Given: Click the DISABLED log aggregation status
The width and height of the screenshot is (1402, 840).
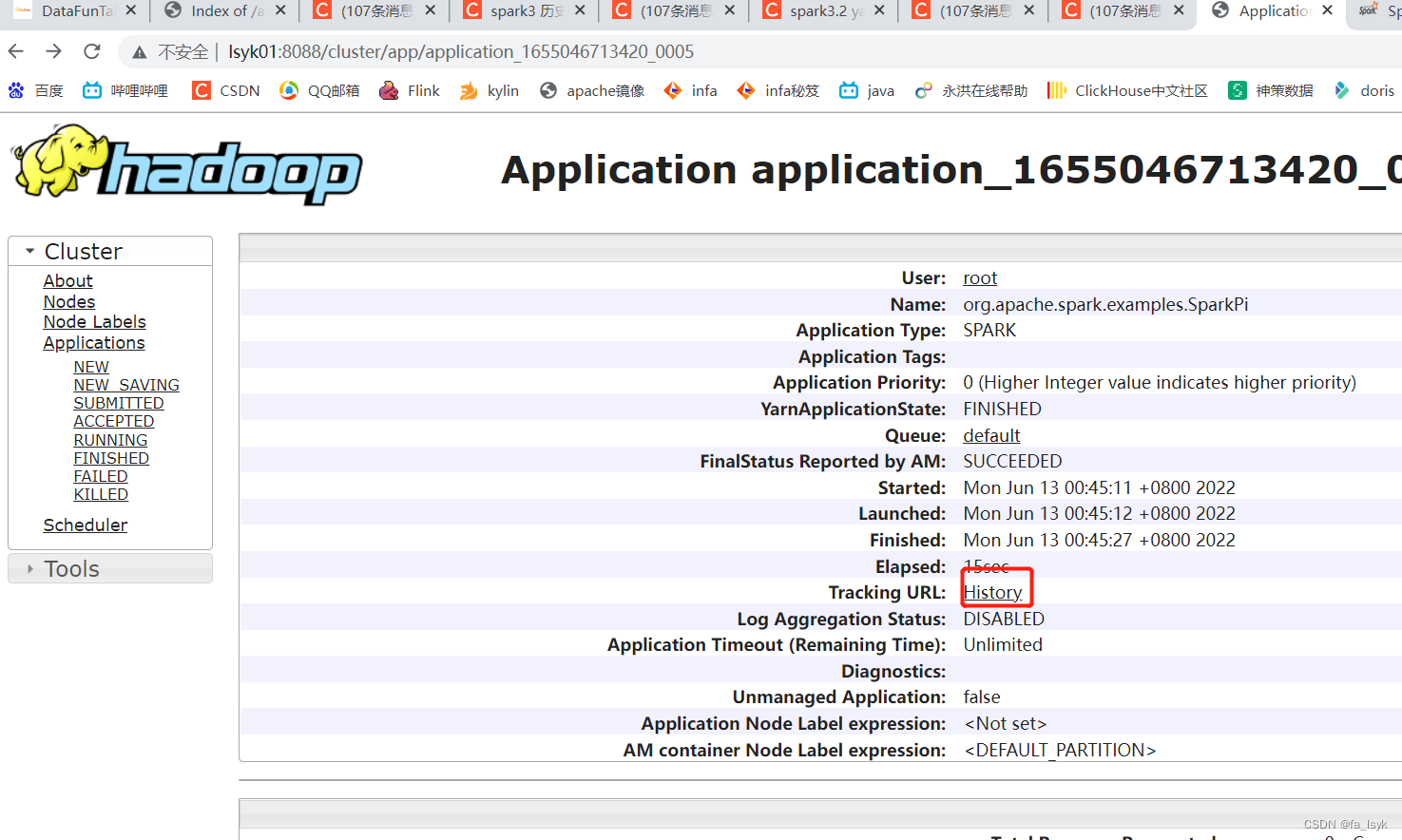Looking at the screenshot, I should [1004, 619].
